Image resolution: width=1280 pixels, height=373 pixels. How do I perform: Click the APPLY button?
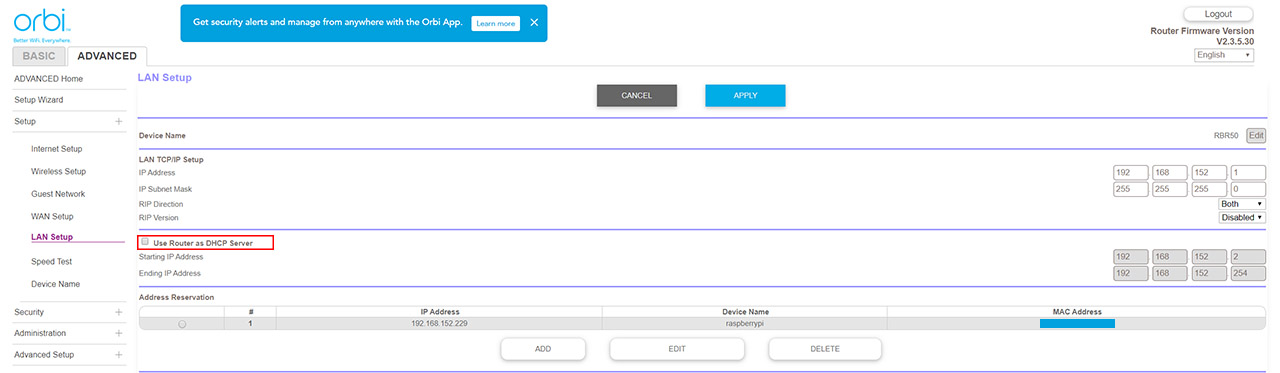(x=745, y=95)
